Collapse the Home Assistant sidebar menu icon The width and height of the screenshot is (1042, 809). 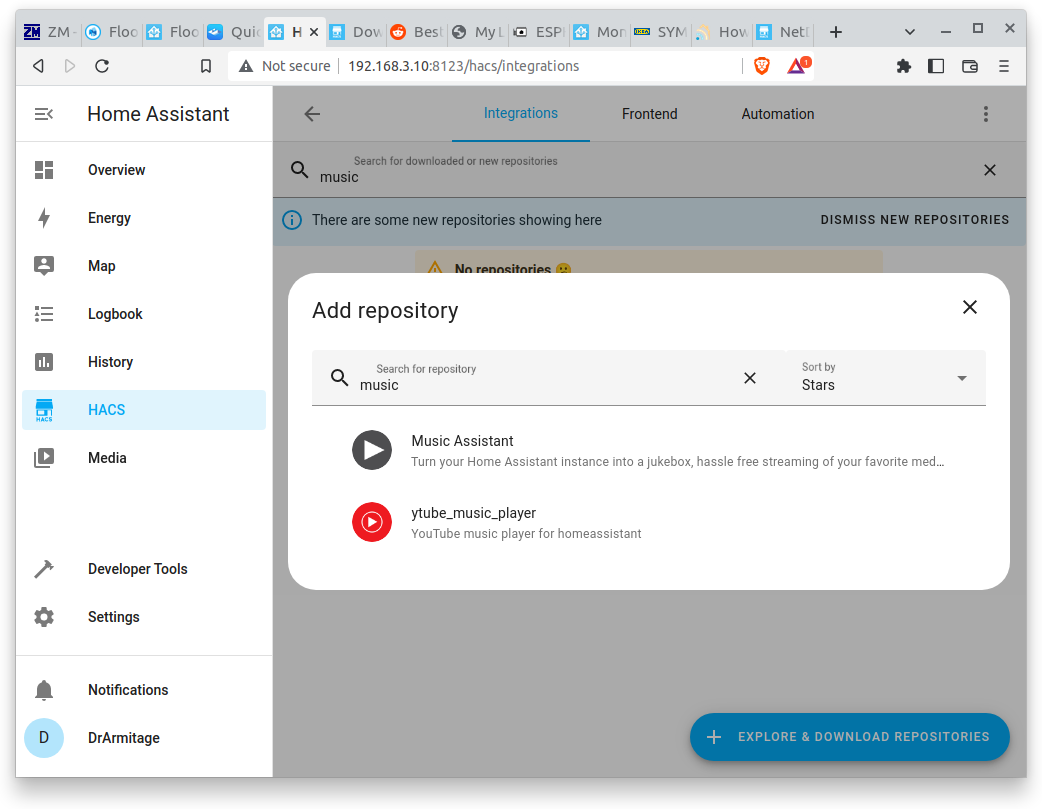pyautogui.click(x=44, y=114)
